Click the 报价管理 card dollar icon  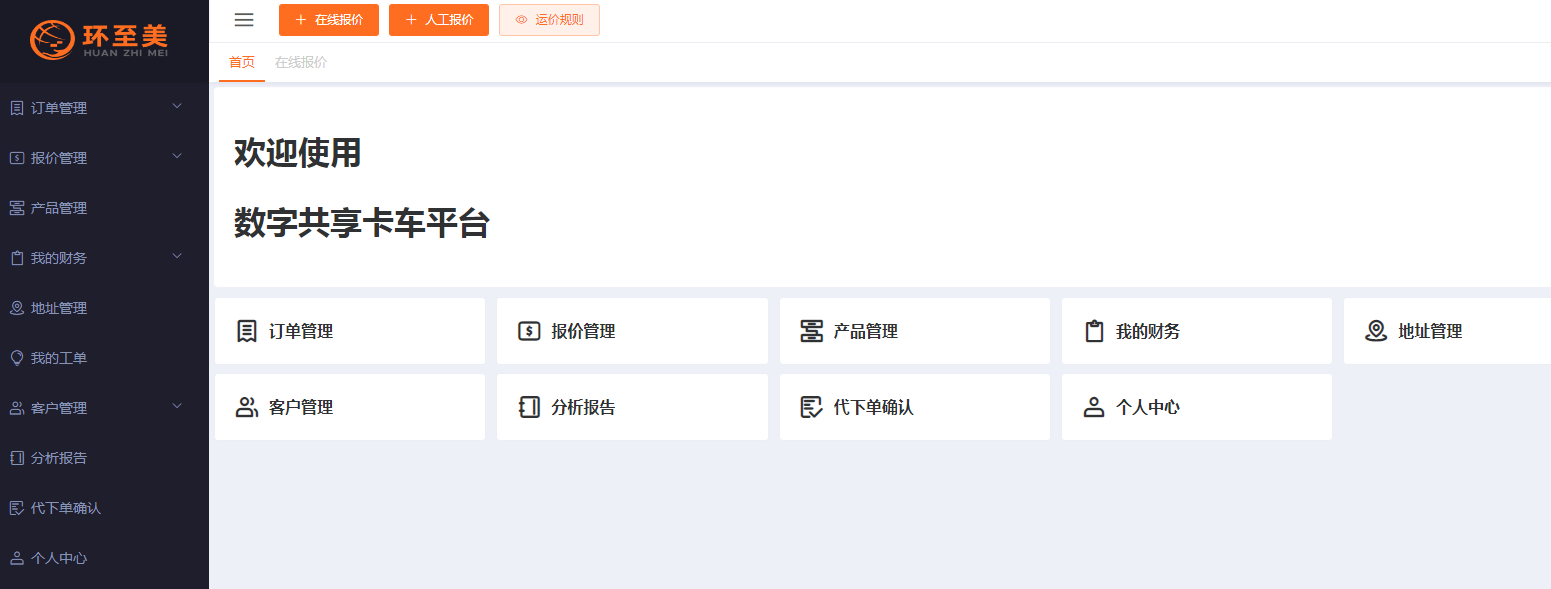tap(529, 331)
